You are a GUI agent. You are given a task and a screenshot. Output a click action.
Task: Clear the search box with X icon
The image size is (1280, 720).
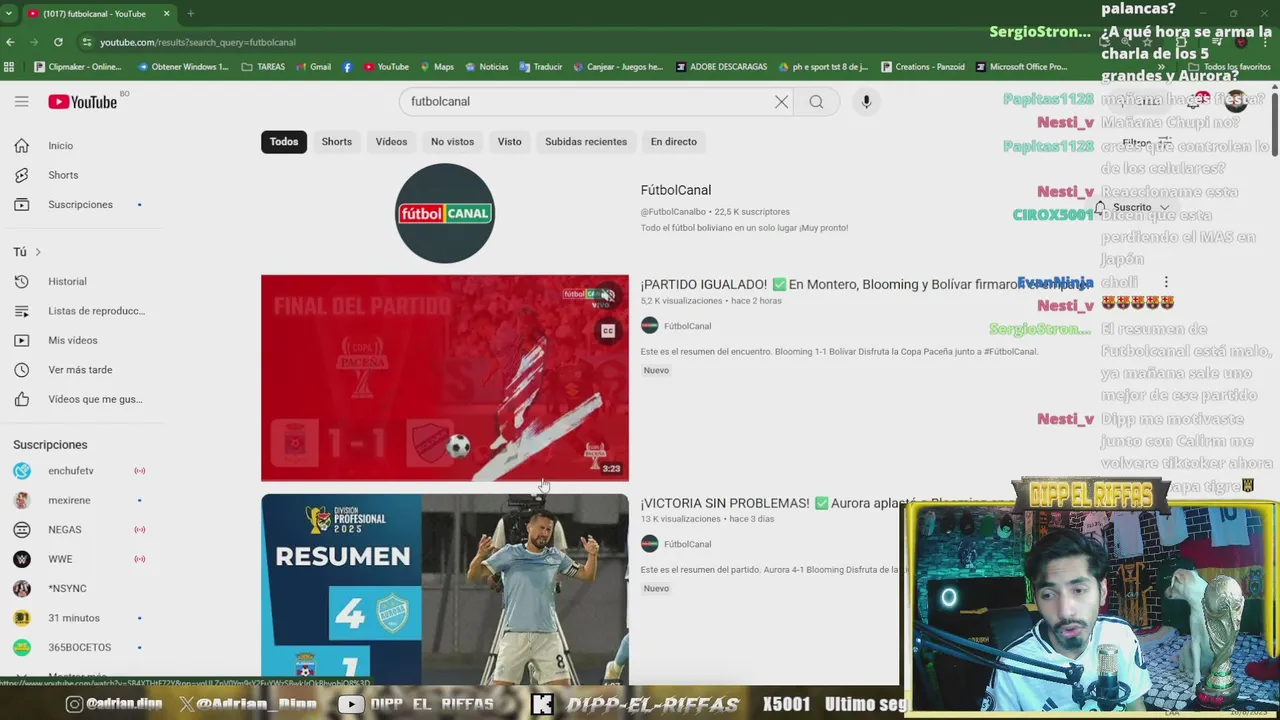[x=781, y=101]
